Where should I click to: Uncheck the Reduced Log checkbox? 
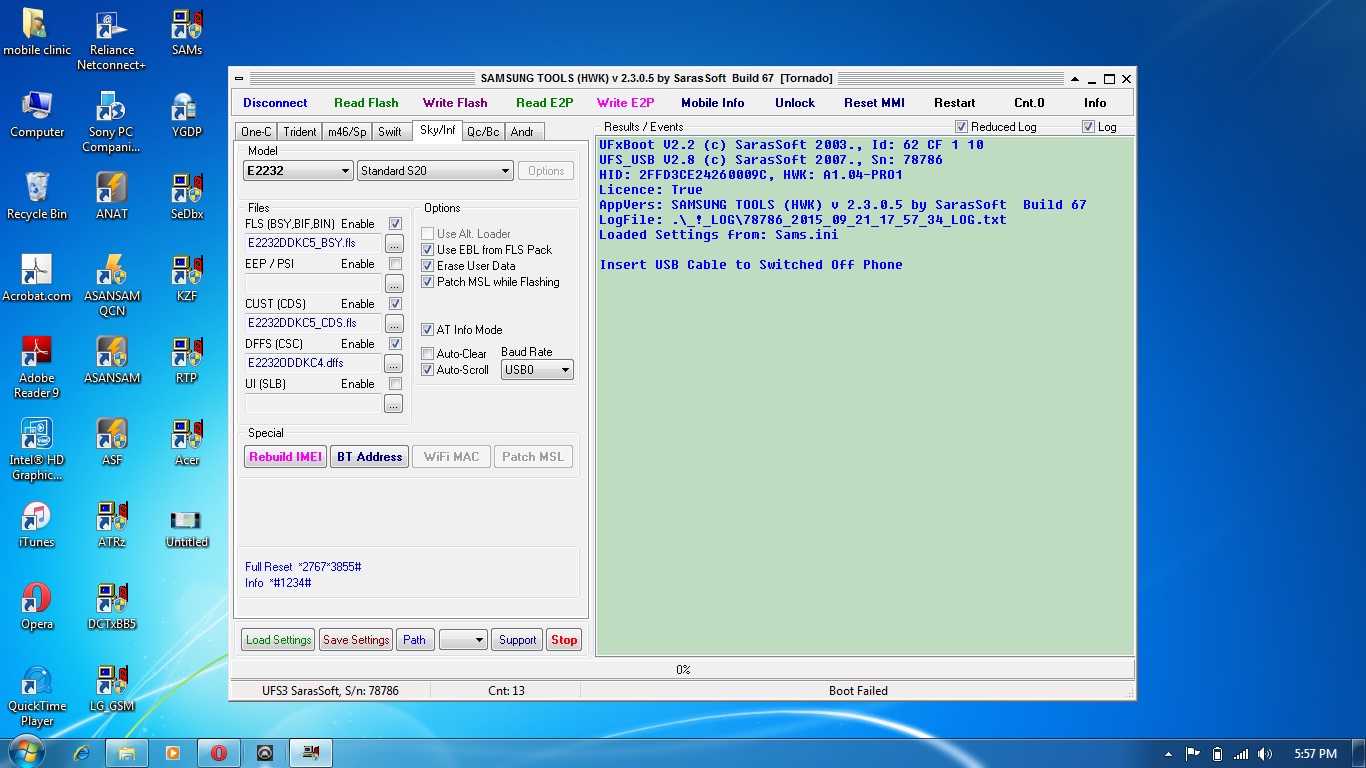(961, 127)
